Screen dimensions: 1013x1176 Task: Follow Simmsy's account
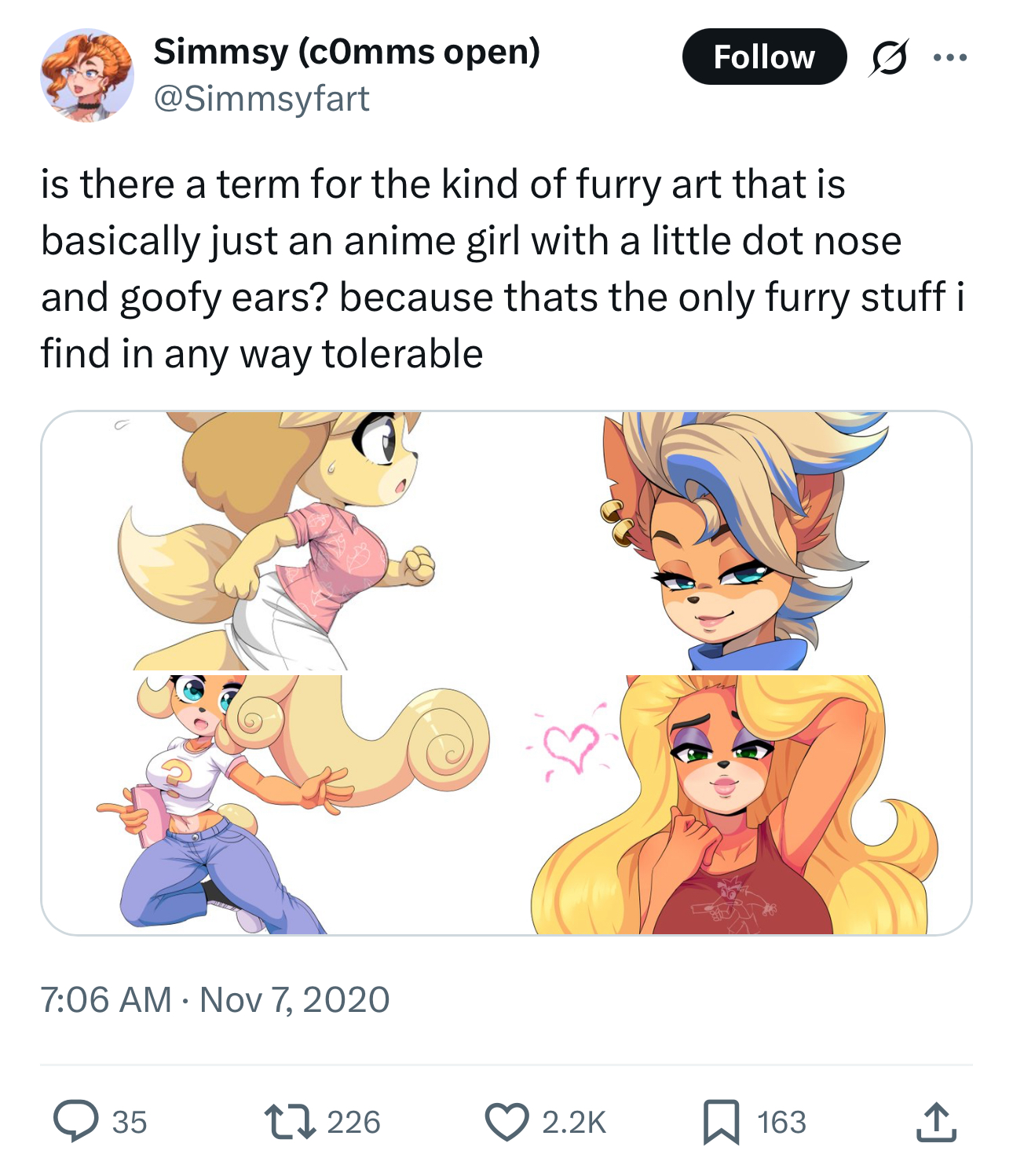click(x=764, y=57)
